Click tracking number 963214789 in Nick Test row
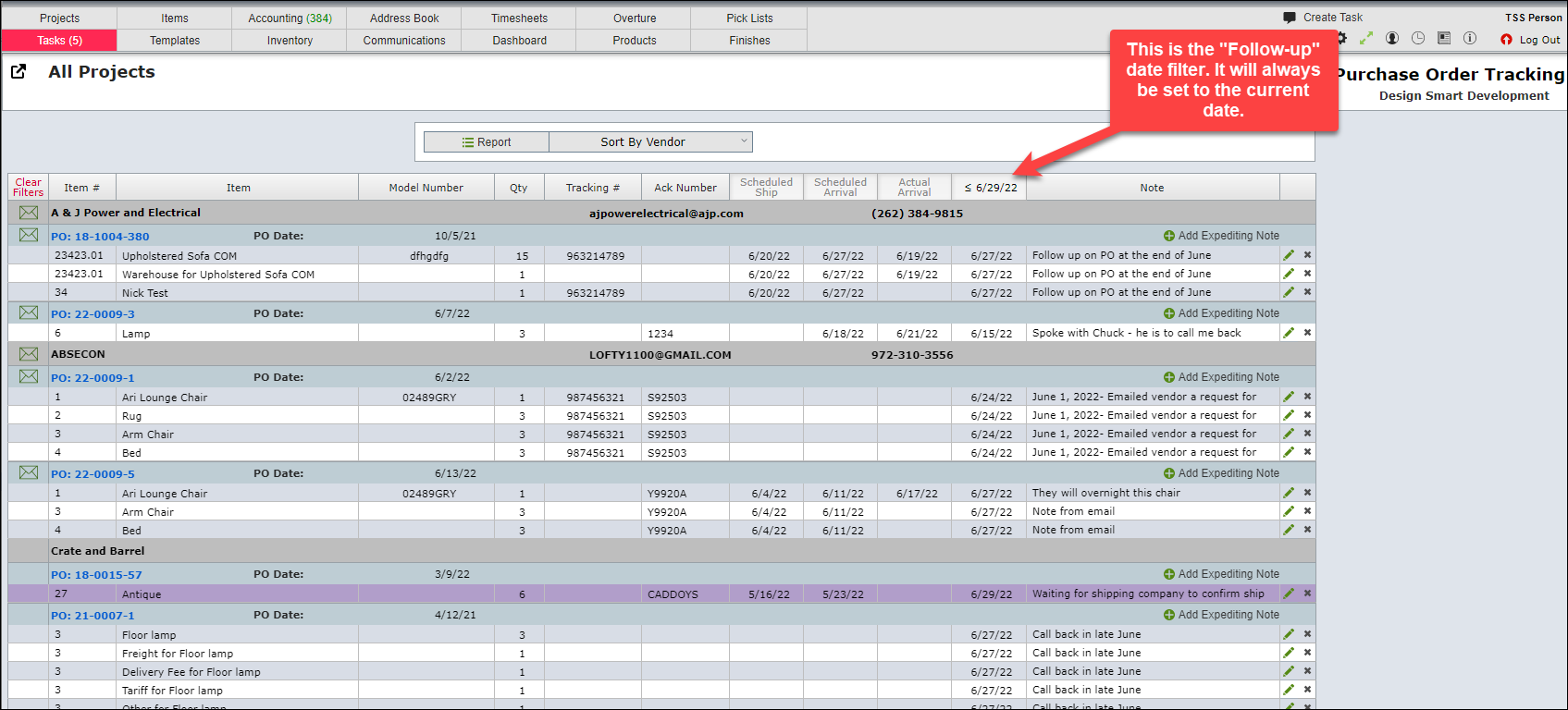 pos(595,293)
